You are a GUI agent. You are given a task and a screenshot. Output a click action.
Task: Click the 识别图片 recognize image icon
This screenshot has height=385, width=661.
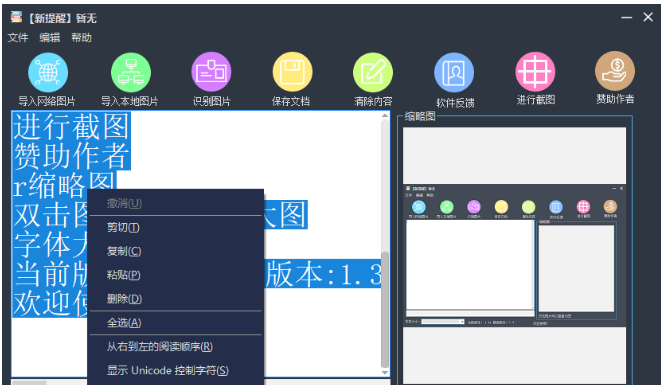coord(211,72)
